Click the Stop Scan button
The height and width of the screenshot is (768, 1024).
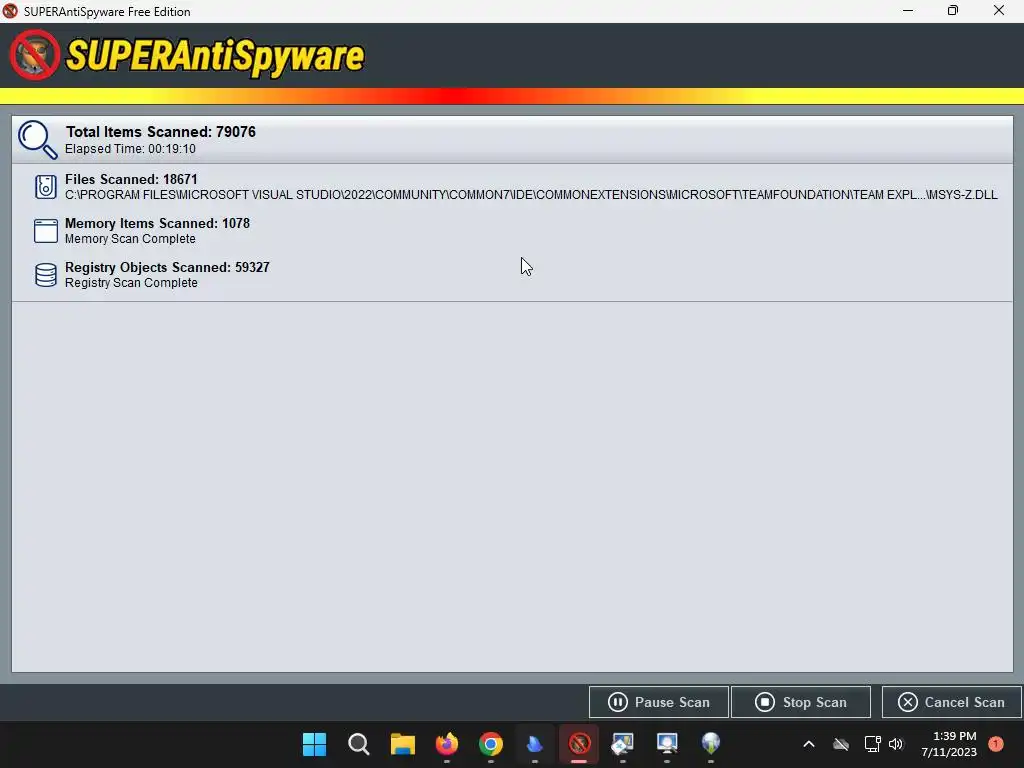(x=801, y=702)
